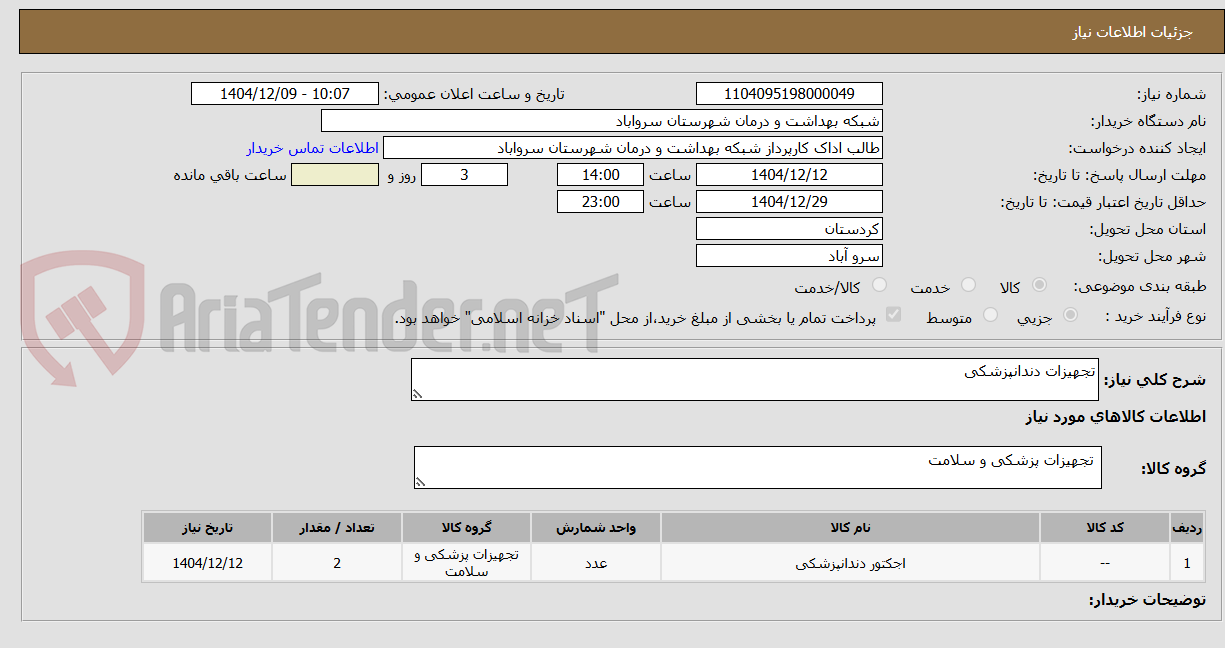Click the deadline hour field 14:00

click(x=600, y=175)
